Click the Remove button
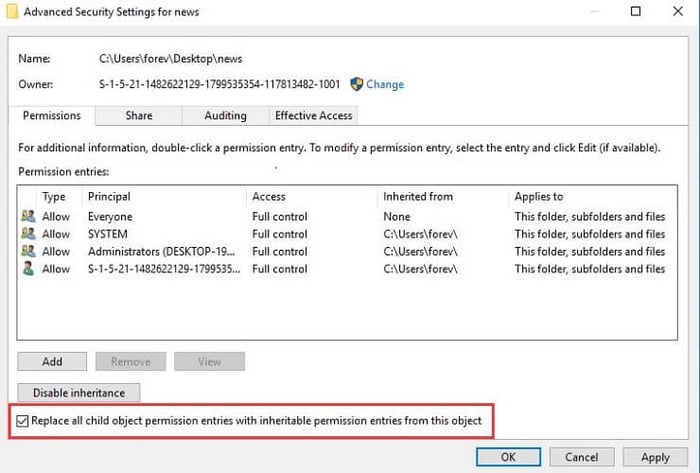 click(131, 361)
